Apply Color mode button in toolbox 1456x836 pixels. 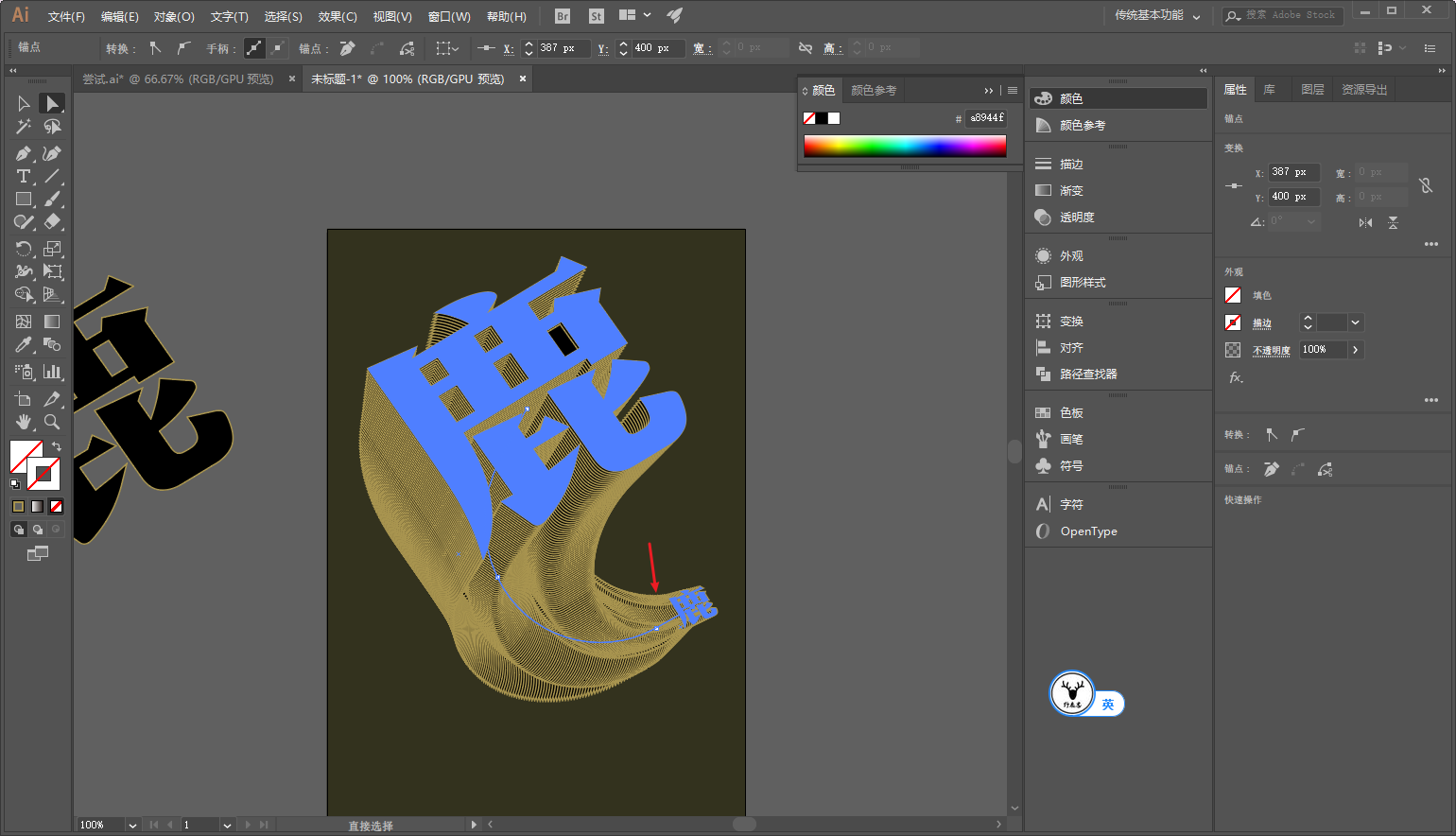coord(18,507)
